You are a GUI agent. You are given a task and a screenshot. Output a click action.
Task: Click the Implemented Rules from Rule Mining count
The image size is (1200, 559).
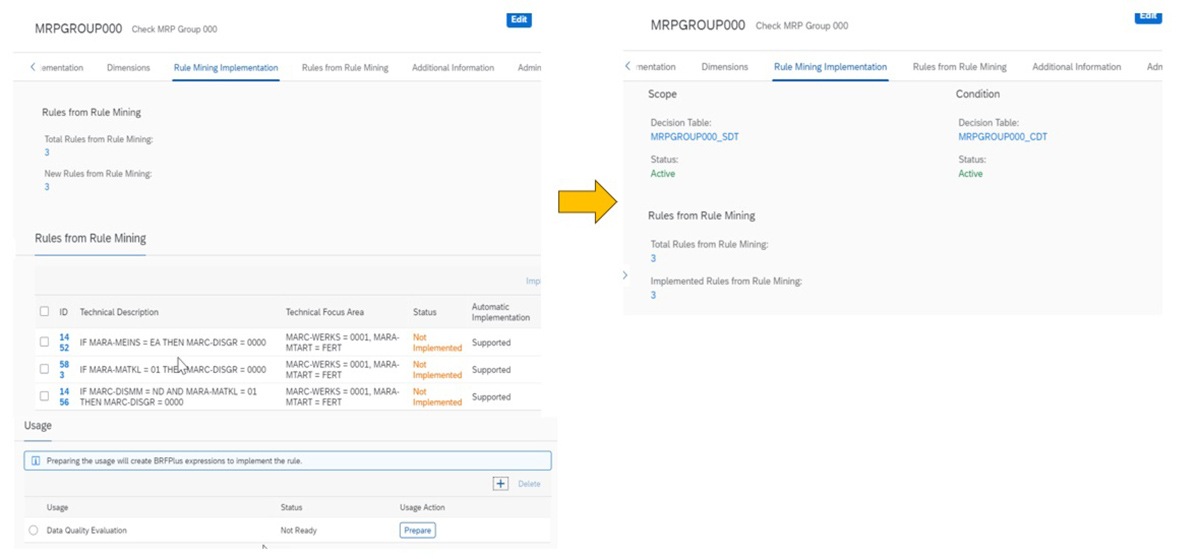[653, 296]
